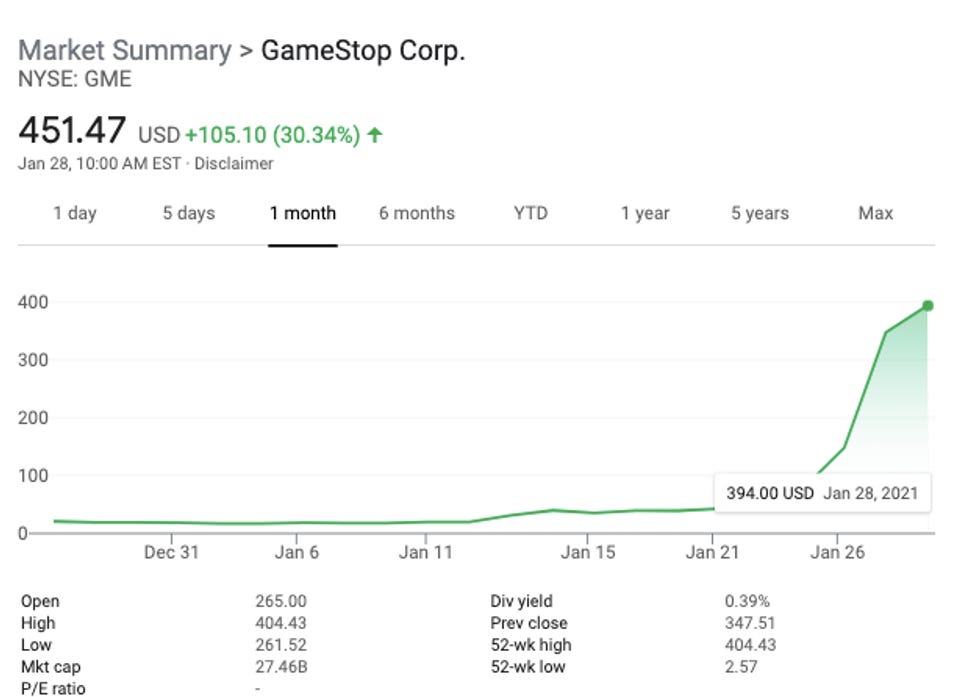
Task: Click the P/E ratio label
Action: (x=53, y=688)
